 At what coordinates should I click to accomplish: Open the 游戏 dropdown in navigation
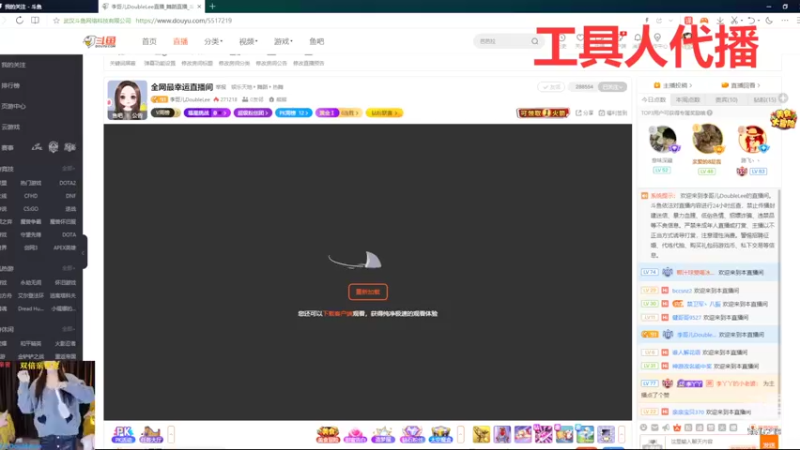[x=283, y=41]
